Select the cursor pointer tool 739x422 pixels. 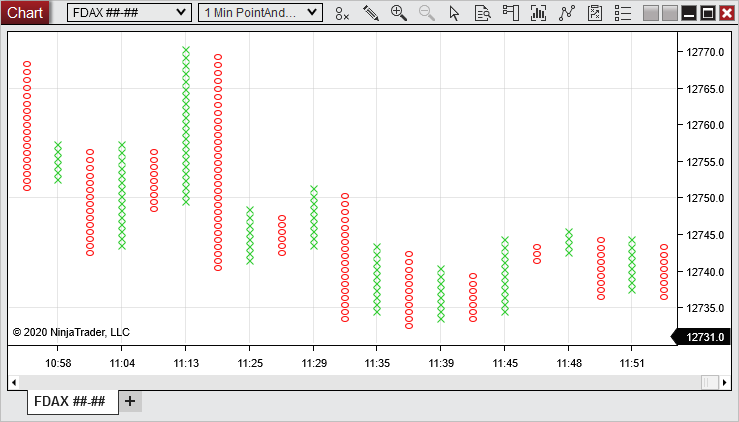[455, 13]
